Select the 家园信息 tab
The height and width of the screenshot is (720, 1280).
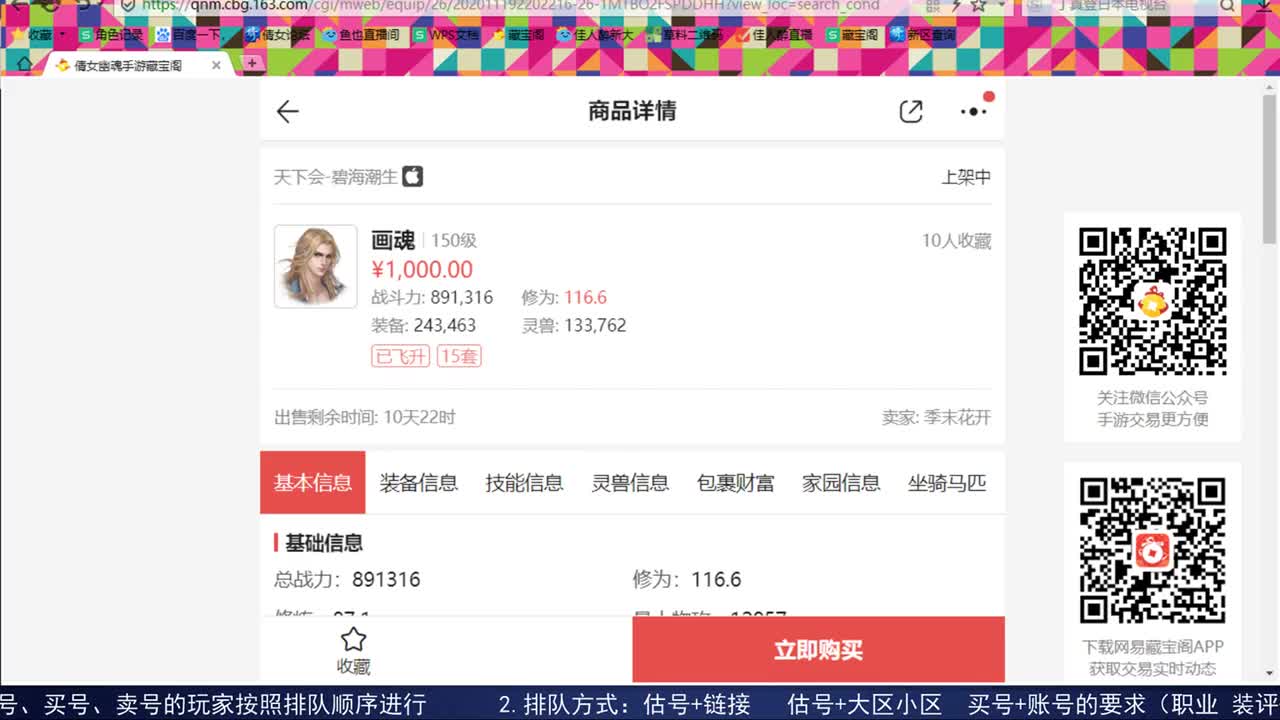(841, 483)
